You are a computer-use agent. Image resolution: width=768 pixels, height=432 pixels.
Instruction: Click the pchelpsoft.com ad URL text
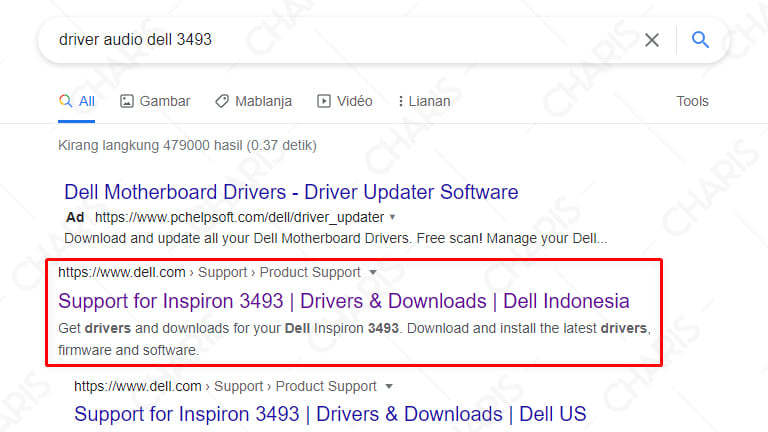click(x=240, y=217)
